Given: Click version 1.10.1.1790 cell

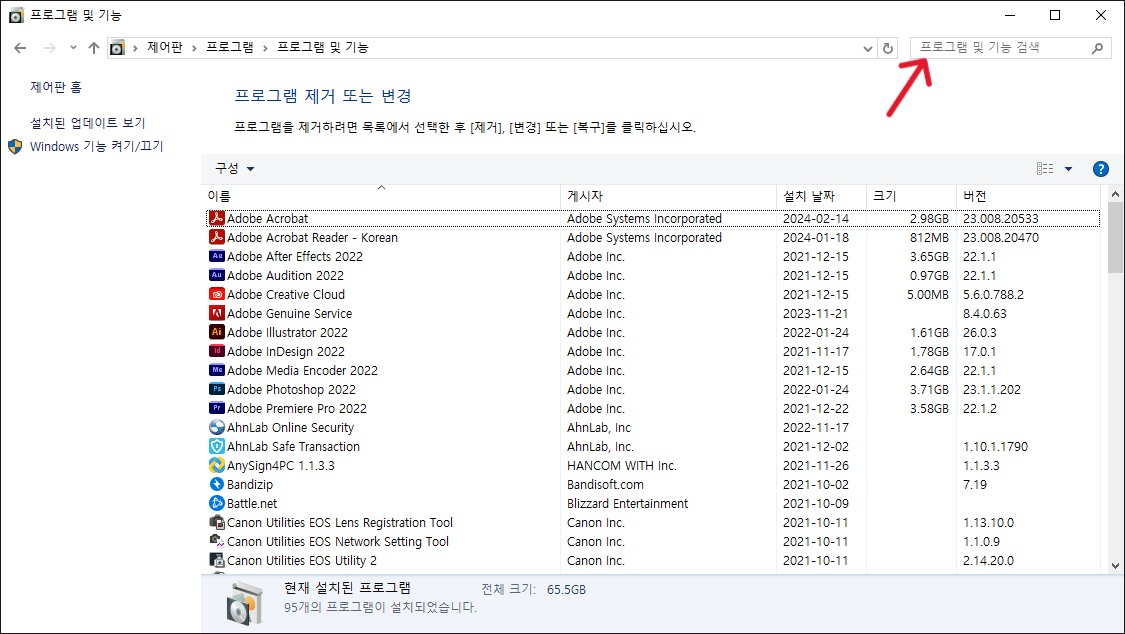Looking at the screenshot, I should pyautogui.click(x=995, y=446).
